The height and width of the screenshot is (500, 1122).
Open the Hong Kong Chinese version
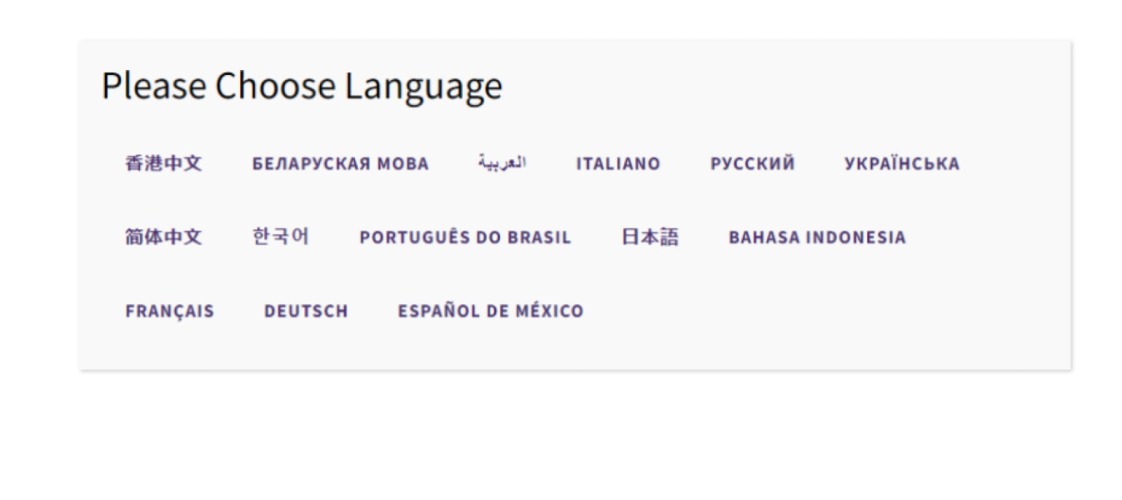(163, 164)
